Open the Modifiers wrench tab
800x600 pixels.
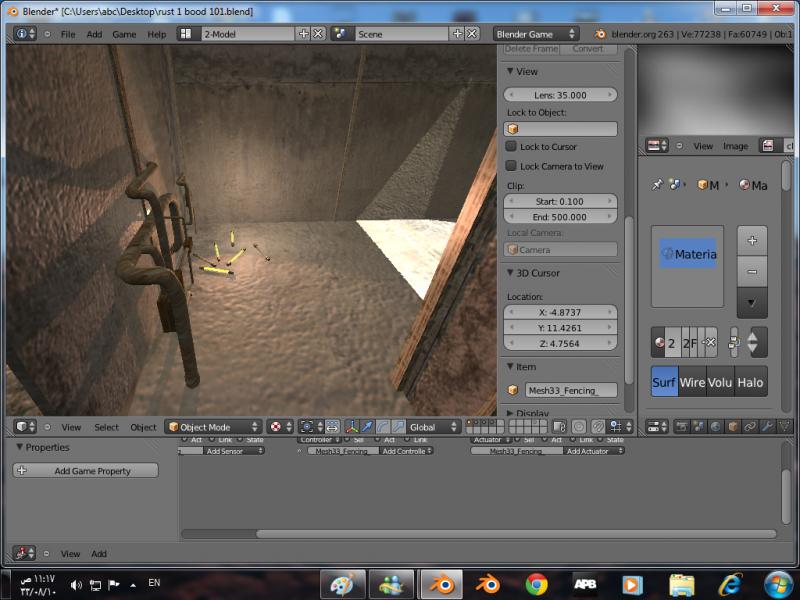point(767,427)
